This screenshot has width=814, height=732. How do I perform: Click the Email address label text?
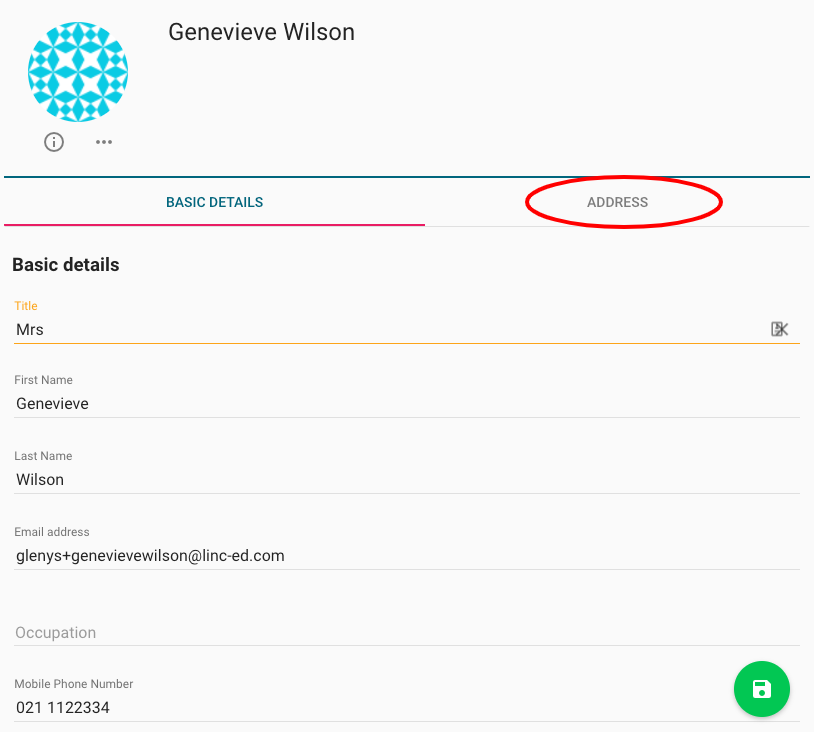coord(52,532)
